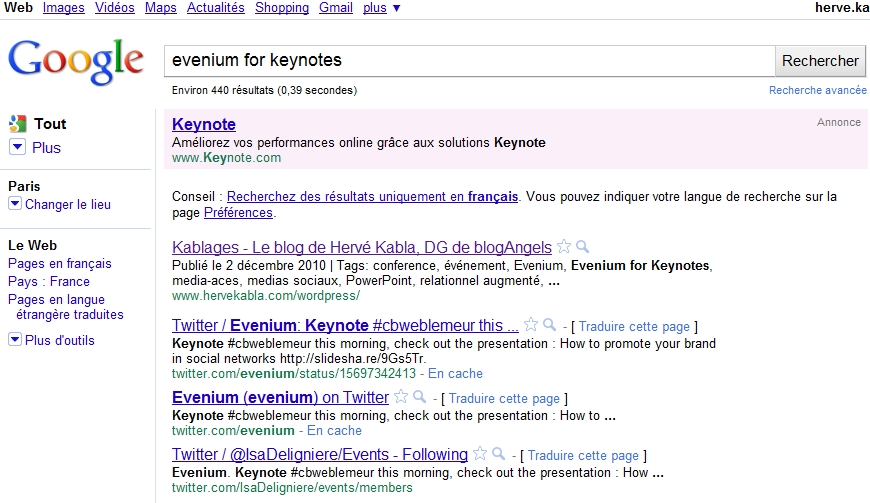Viewport: 870px width, 503px height.
Task: Preview the Kablages result with magnifier icon
Action: [x=582, y=246]
